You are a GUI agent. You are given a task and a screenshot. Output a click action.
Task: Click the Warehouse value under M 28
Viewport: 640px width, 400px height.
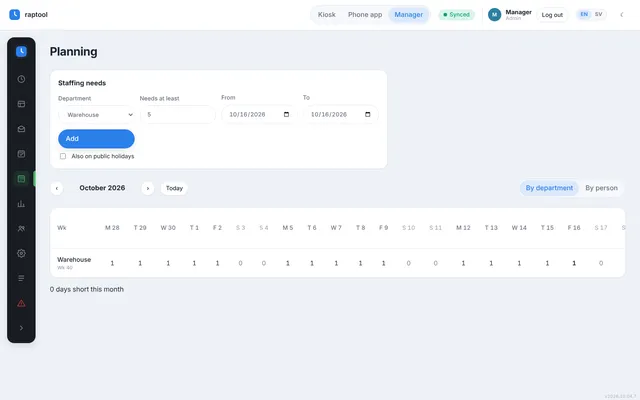coord(112,263)
